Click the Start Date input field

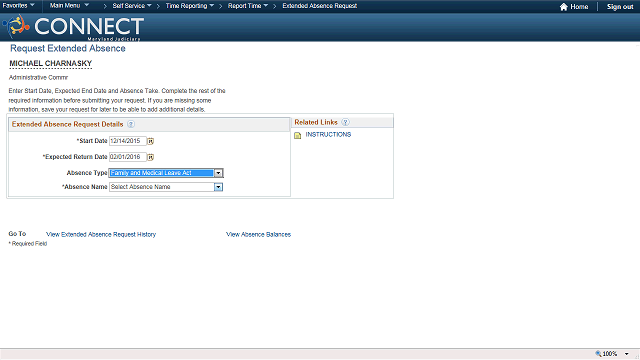pyautogui.click(x=127, y=141)
